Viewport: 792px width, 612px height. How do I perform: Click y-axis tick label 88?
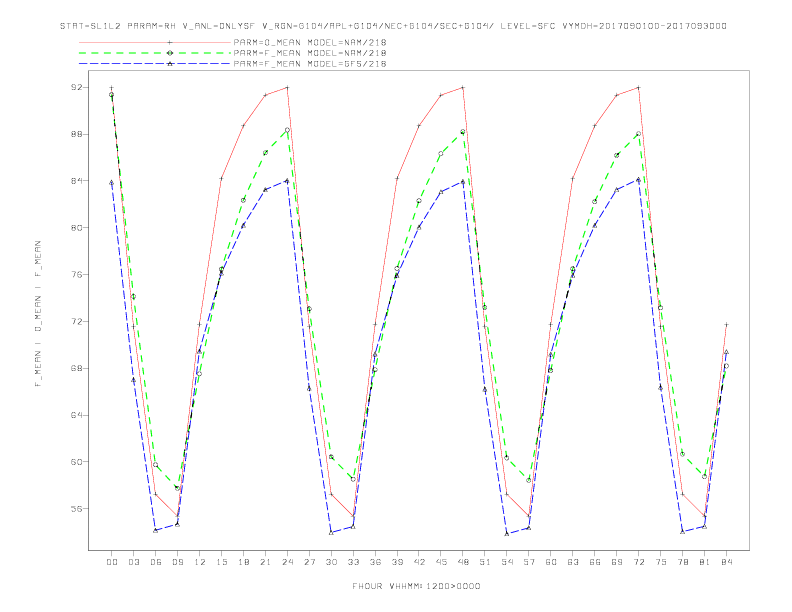click(x=76, y=134)
